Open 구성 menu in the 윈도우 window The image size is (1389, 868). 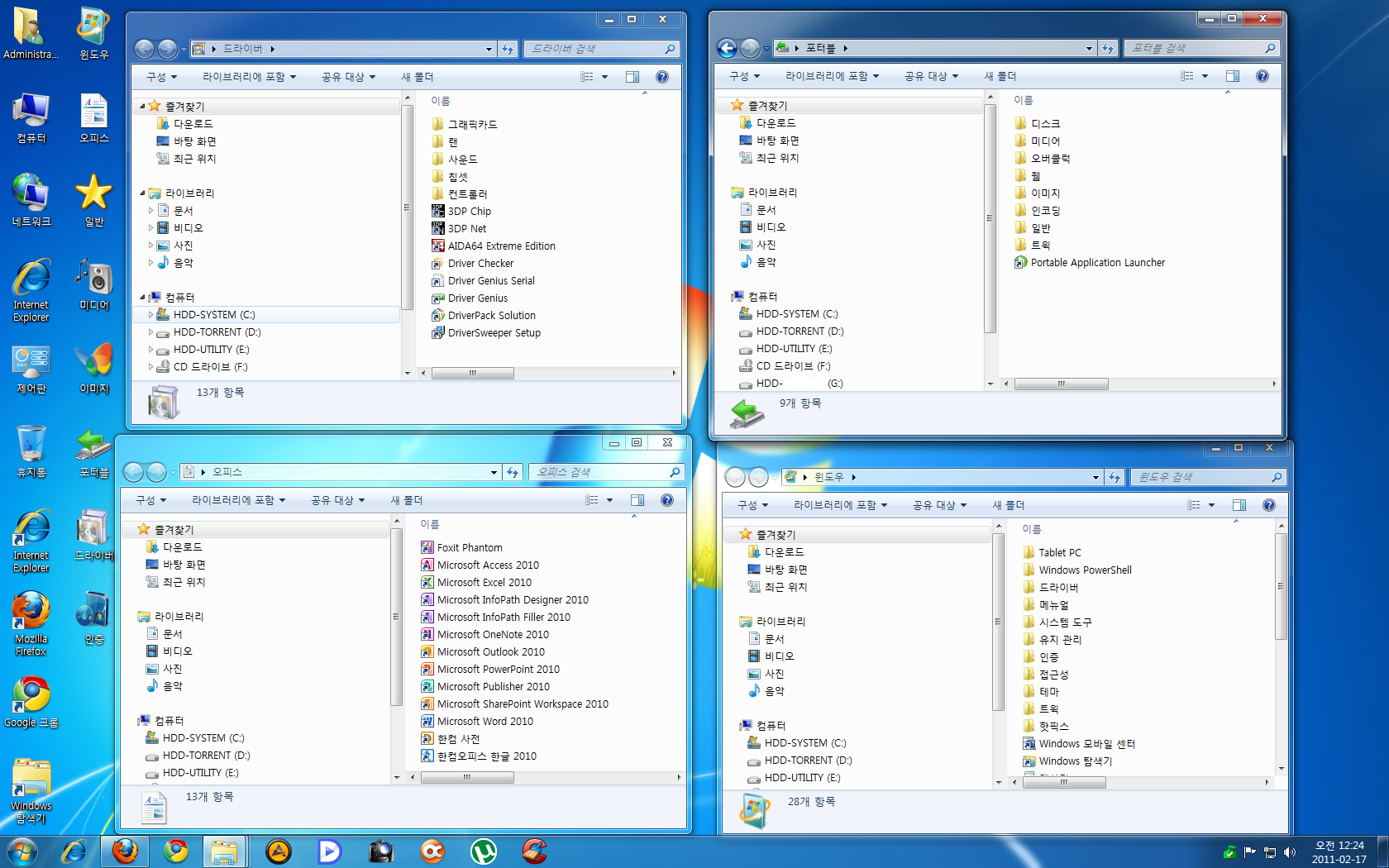[752, 505]
